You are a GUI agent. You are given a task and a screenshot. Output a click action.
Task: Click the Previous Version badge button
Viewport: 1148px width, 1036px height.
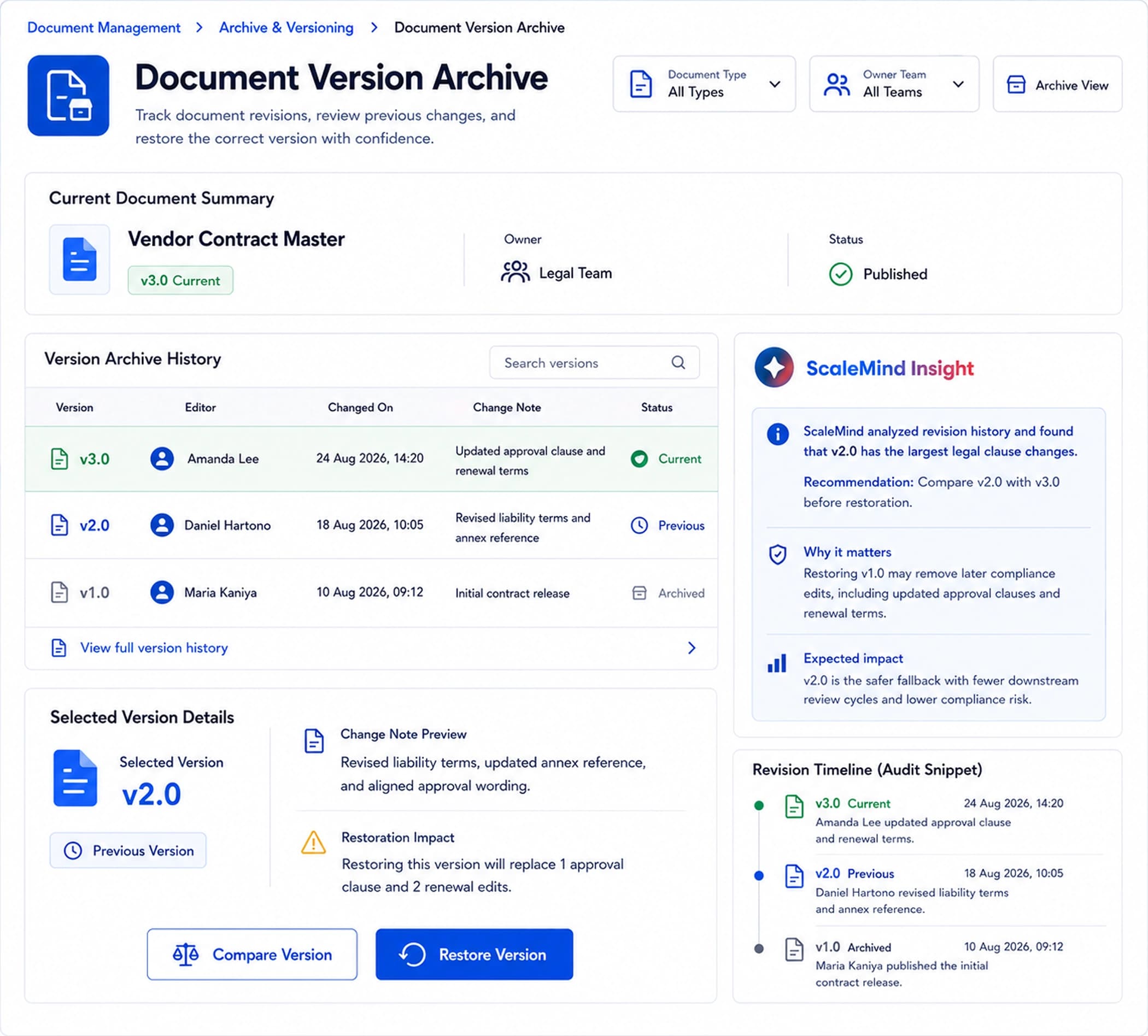128,850
